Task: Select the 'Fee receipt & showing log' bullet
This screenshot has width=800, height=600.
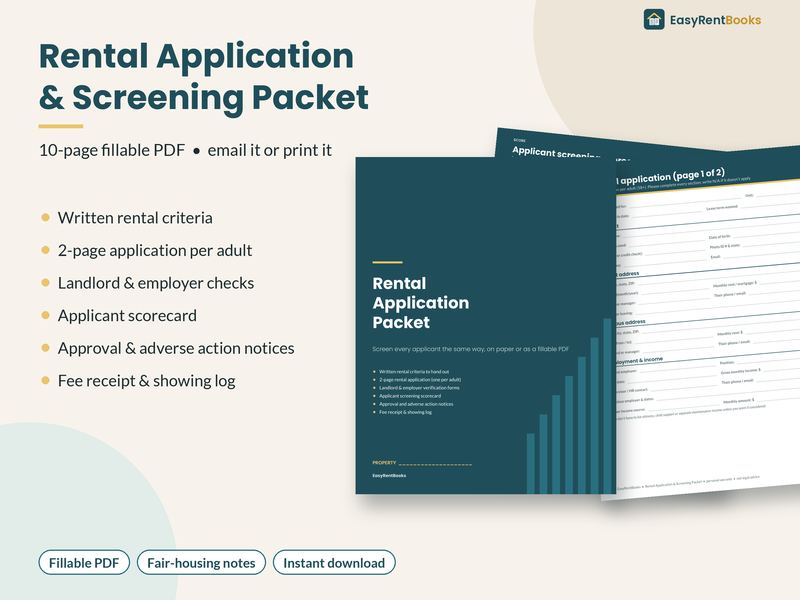Action: coord(146,381)
